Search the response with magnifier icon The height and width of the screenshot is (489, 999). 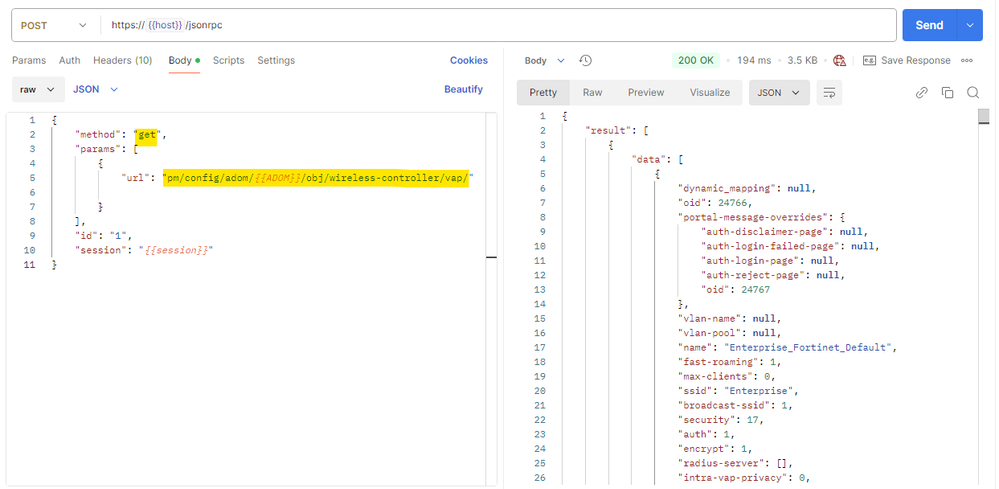point(972,93)
